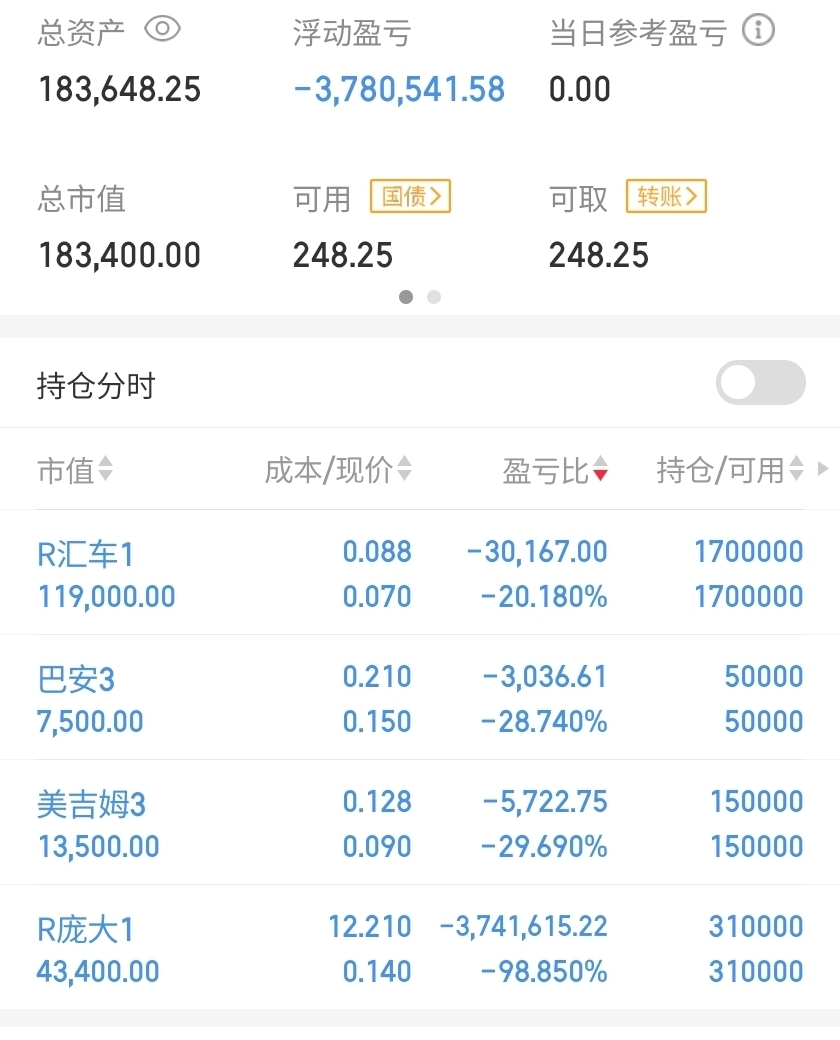Select first summary page indicator dot

(x=406, y=297)
